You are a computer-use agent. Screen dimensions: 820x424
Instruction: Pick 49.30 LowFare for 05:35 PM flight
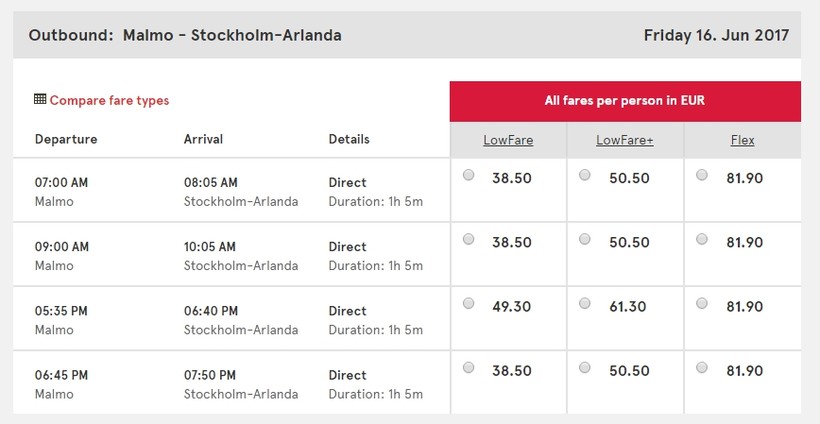click(x=469, y=303)
